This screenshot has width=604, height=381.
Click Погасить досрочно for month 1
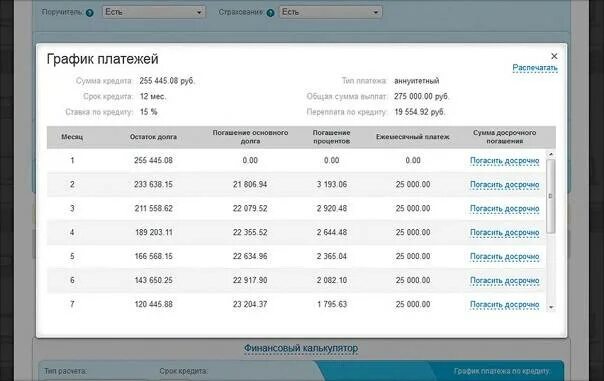pyautogui.click(x=504, y=161)
